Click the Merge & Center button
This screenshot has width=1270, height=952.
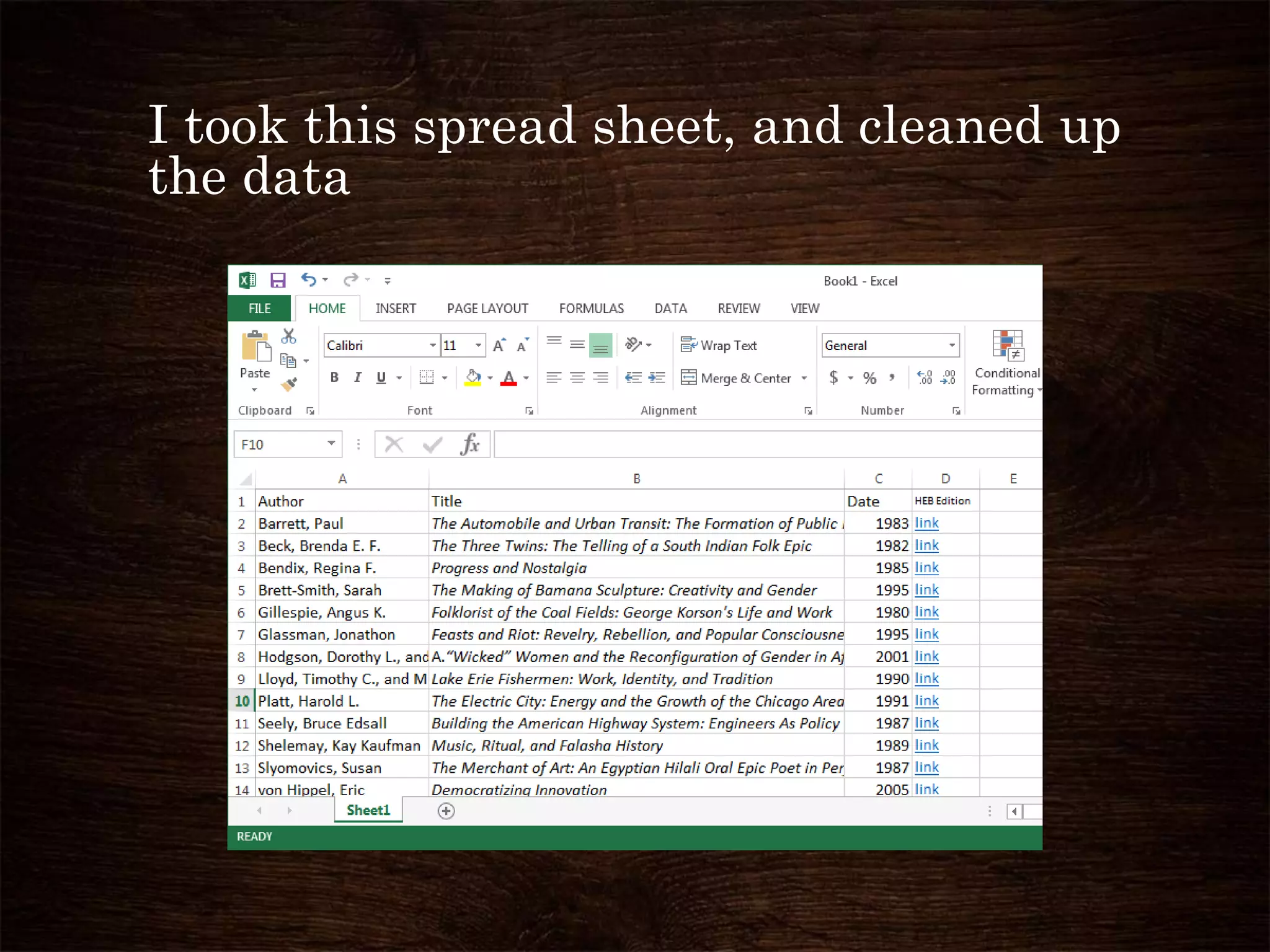click(x=736, y=377)
